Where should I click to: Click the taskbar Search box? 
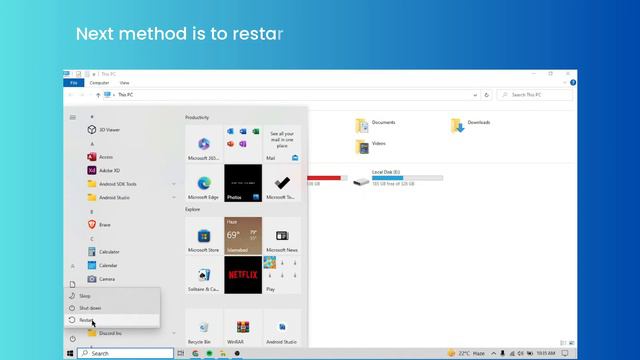pyautogui.click(x=126, y=353)
